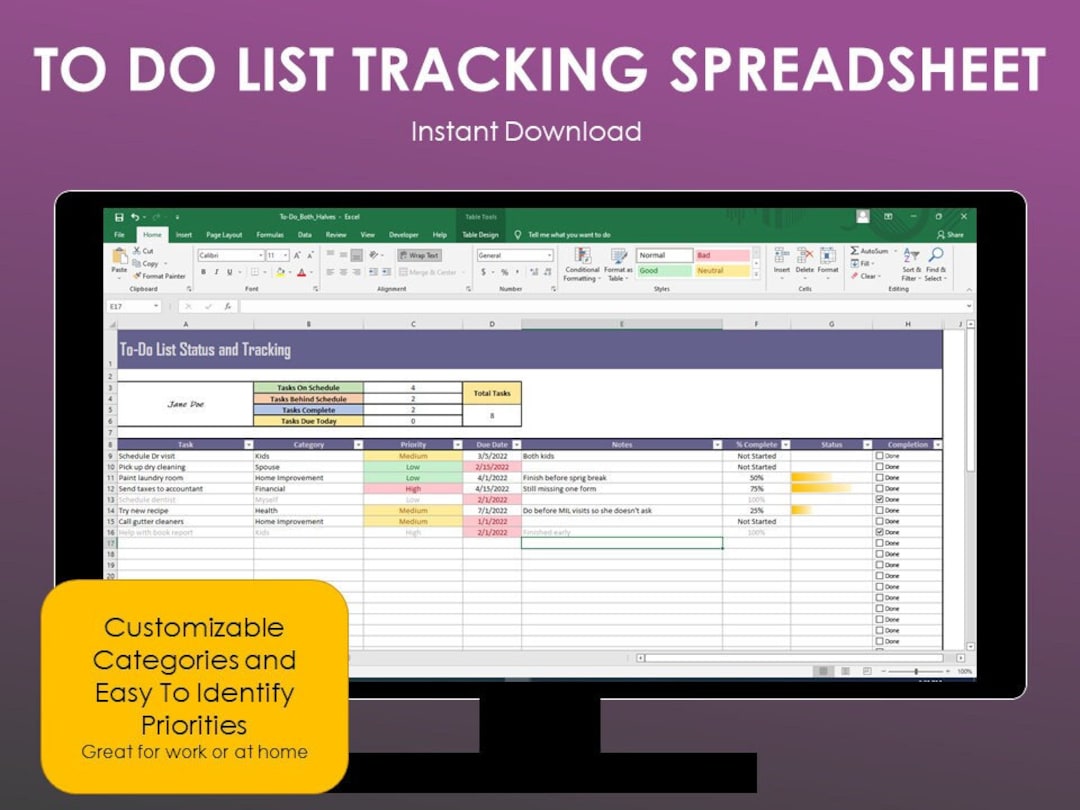Enable Wrap Text for the selection
Image resolution: width=1080 pixels, height=810 pixels.
[419, 254]
